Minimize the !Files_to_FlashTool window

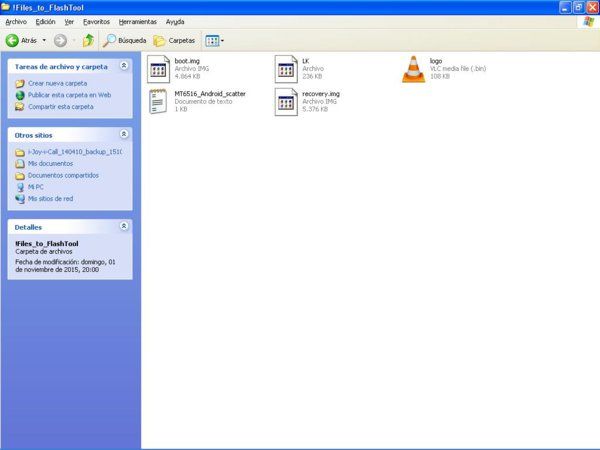tap(565, 7)
